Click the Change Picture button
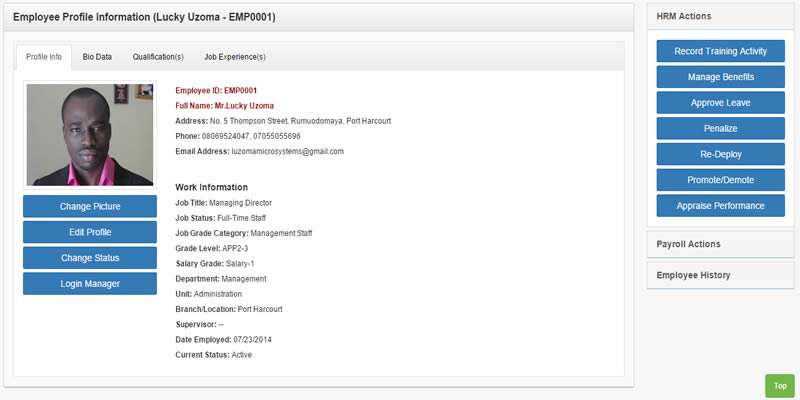The image size is (800, 400). (x=90, y=207)
